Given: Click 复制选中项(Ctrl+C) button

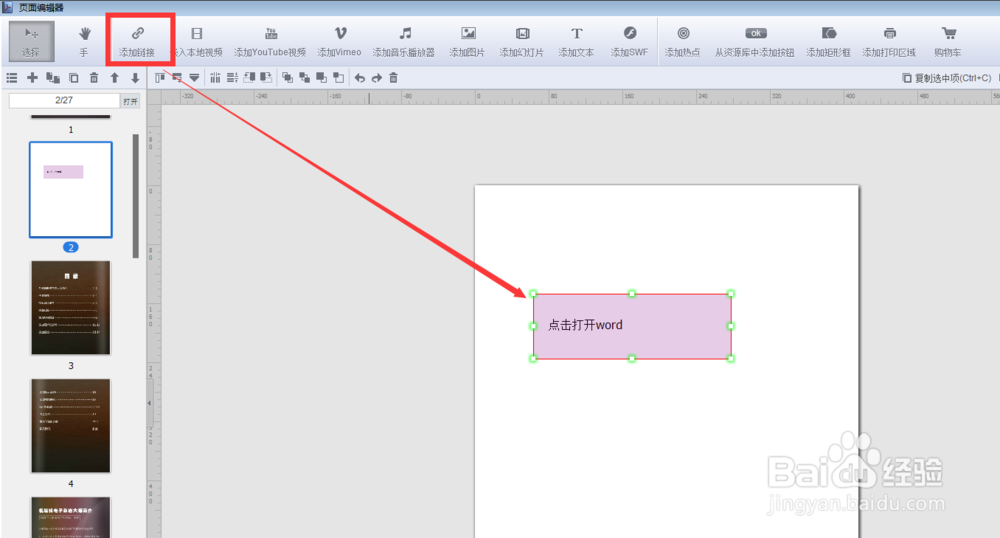Looking at the screenshot, I should click(947, 78).
